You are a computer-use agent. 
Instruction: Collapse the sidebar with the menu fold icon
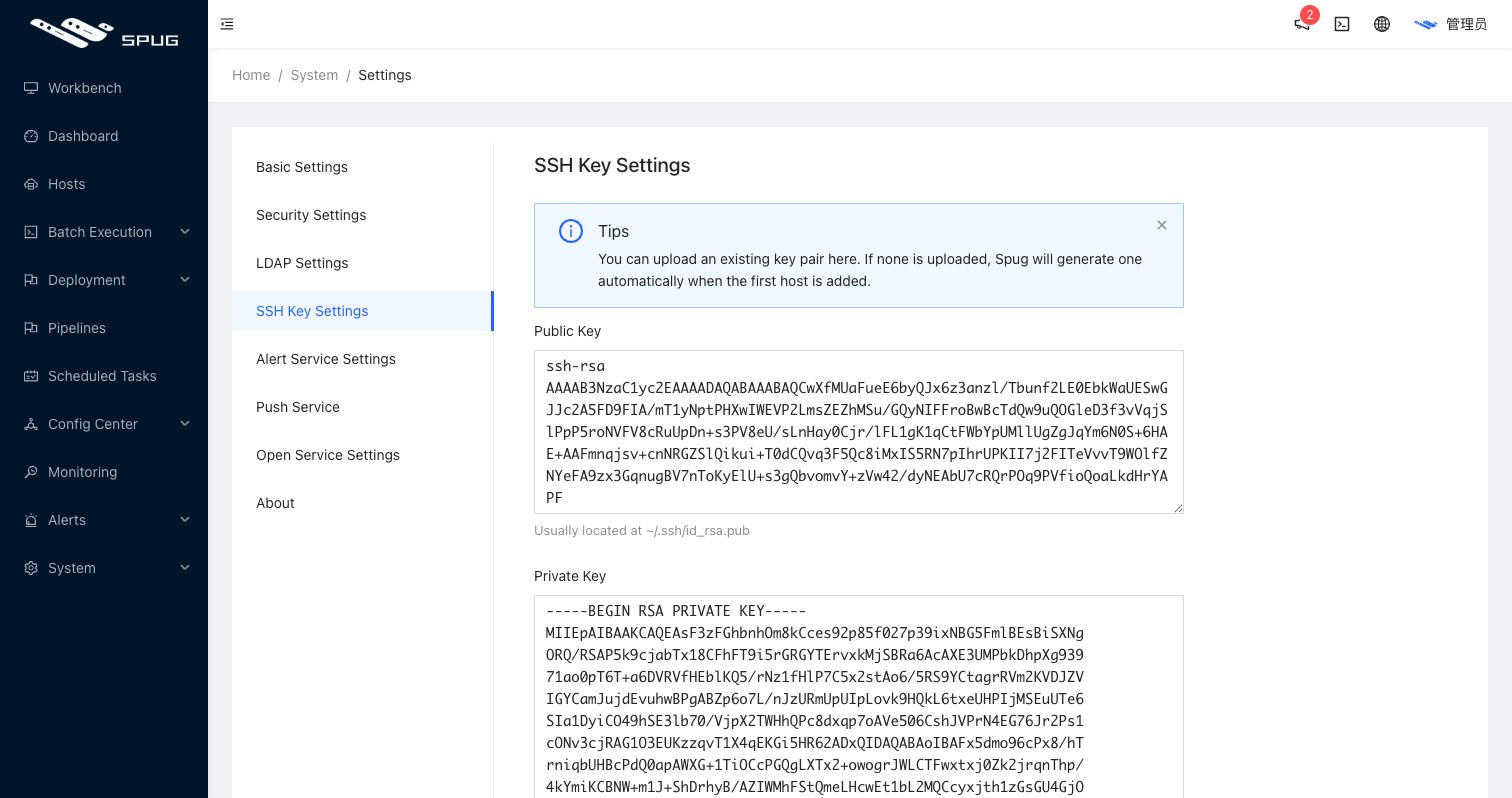(x=227, y=24)
